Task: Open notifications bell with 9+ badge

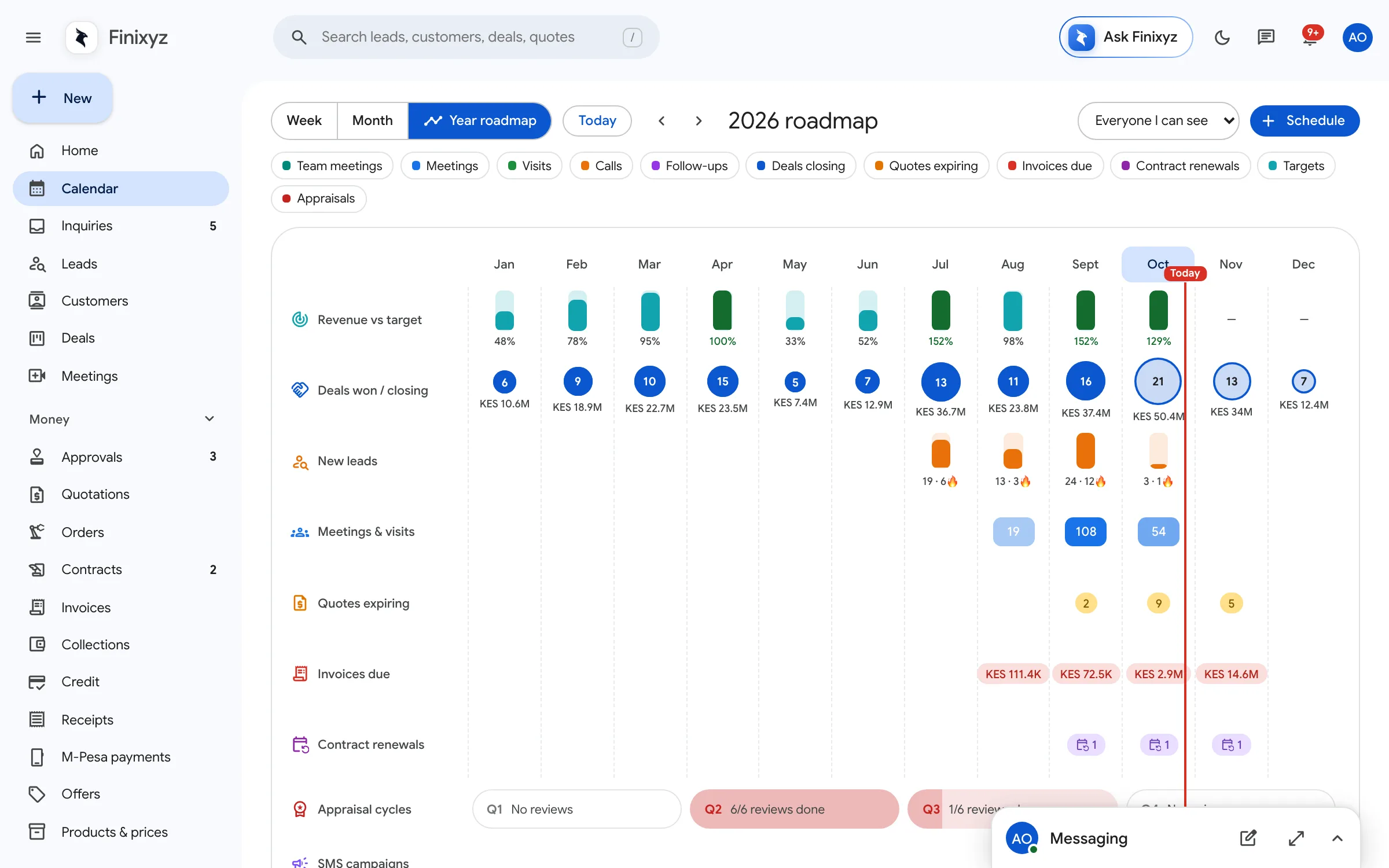Action: click(1310, 38)
